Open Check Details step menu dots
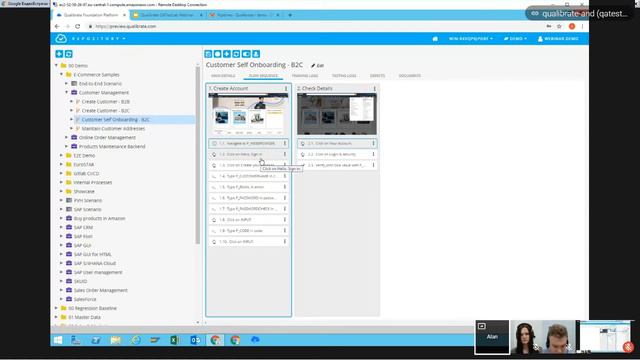Screen dimensions: 640x360 374,88
